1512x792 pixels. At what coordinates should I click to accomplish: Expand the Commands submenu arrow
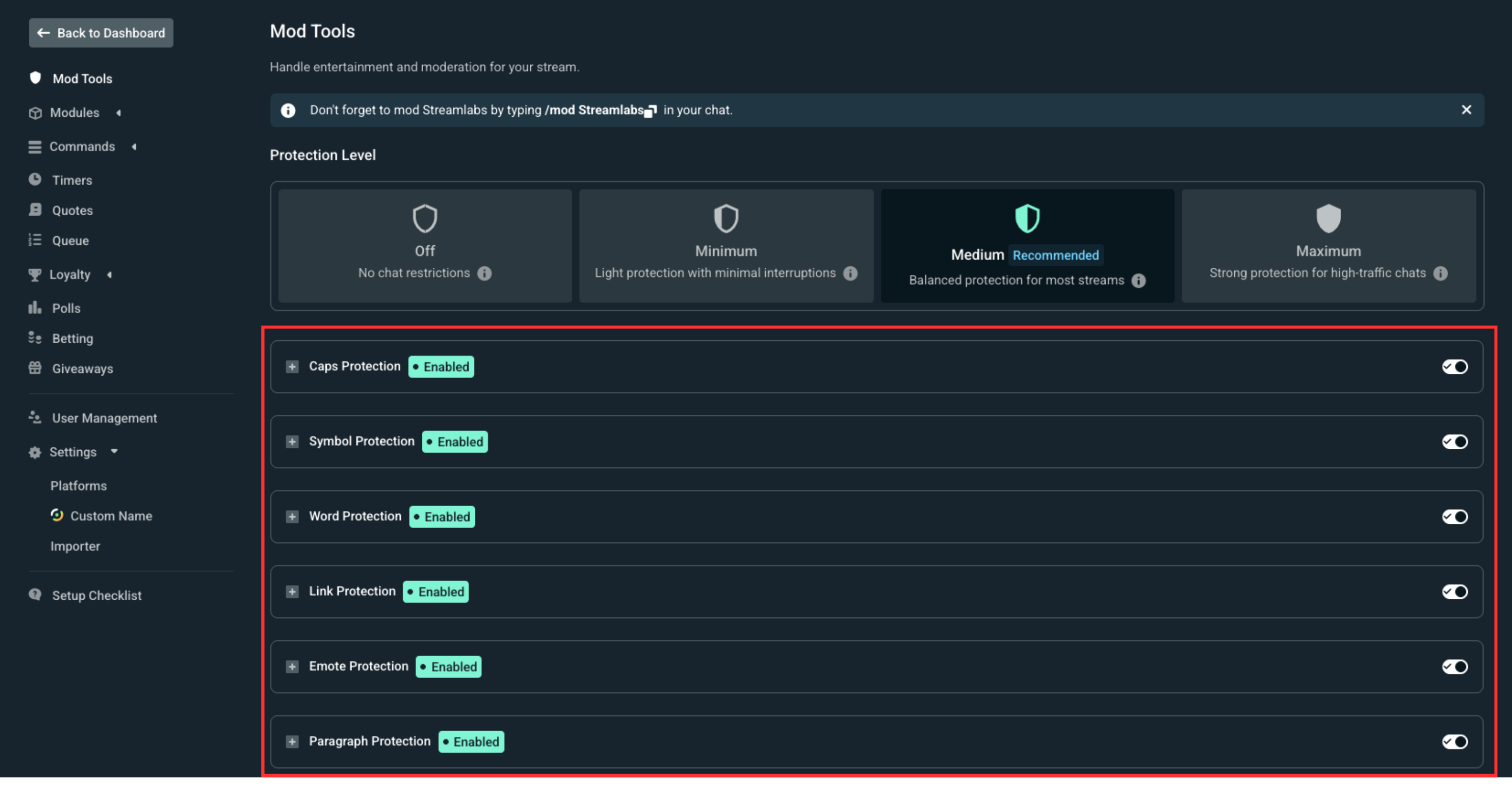[134, 147]
